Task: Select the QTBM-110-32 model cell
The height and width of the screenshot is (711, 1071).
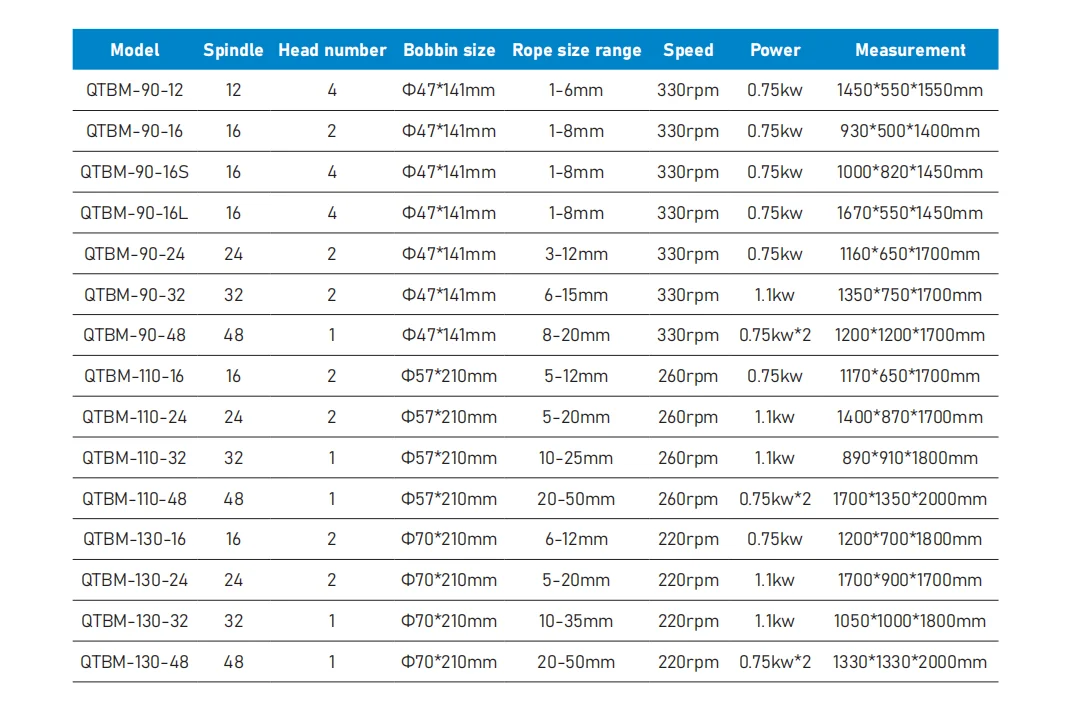Action: click(x=135, y=458)
